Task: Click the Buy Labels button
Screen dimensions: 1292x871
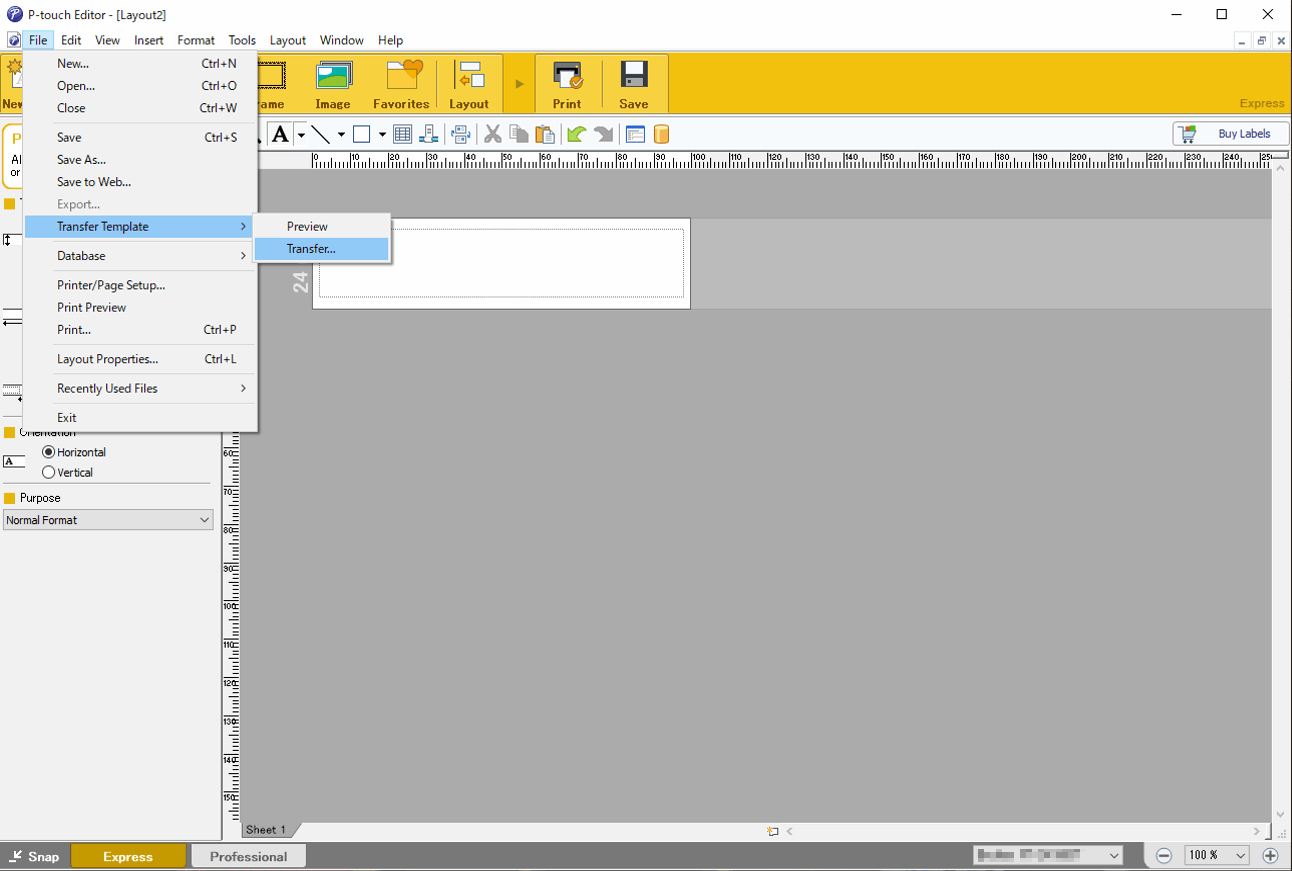Action: (1230, 134)
